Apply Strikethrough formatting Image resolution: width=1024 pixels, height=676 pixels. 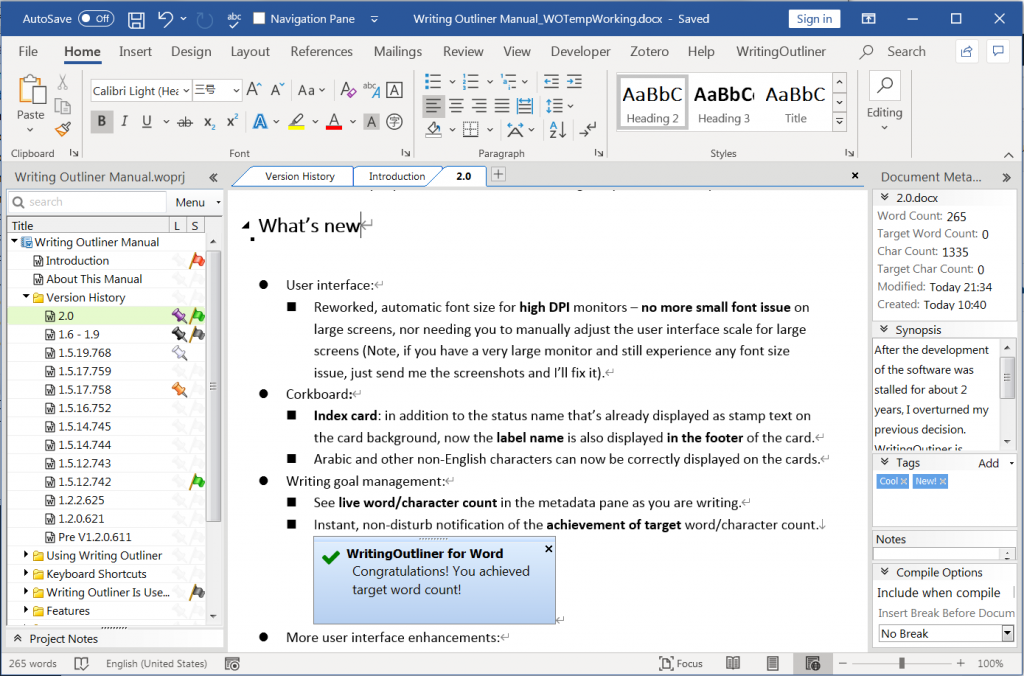pyautogui.click(x=185, y=121)
